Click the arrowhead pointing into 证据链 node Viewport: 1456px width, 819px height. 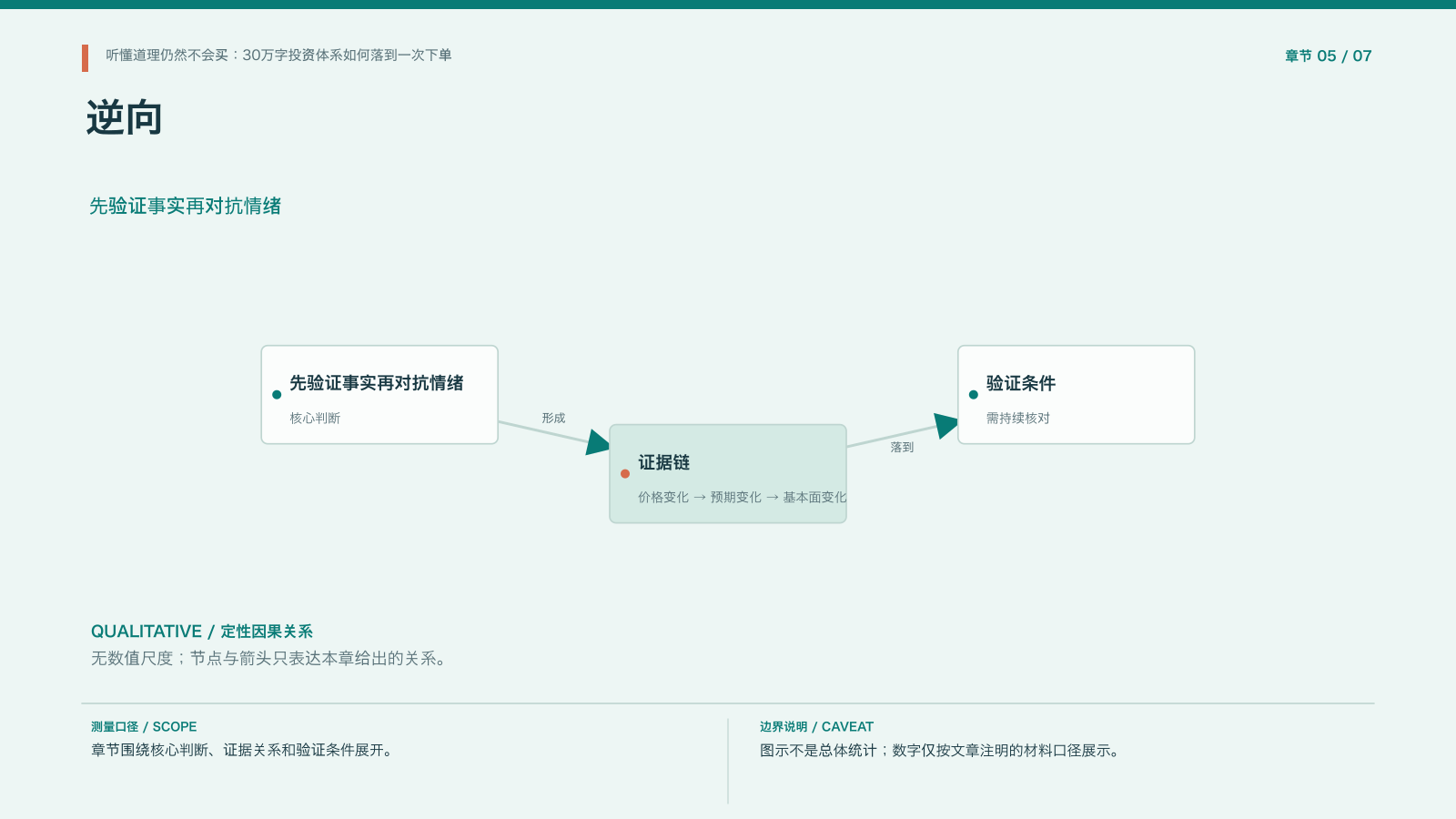599,443
